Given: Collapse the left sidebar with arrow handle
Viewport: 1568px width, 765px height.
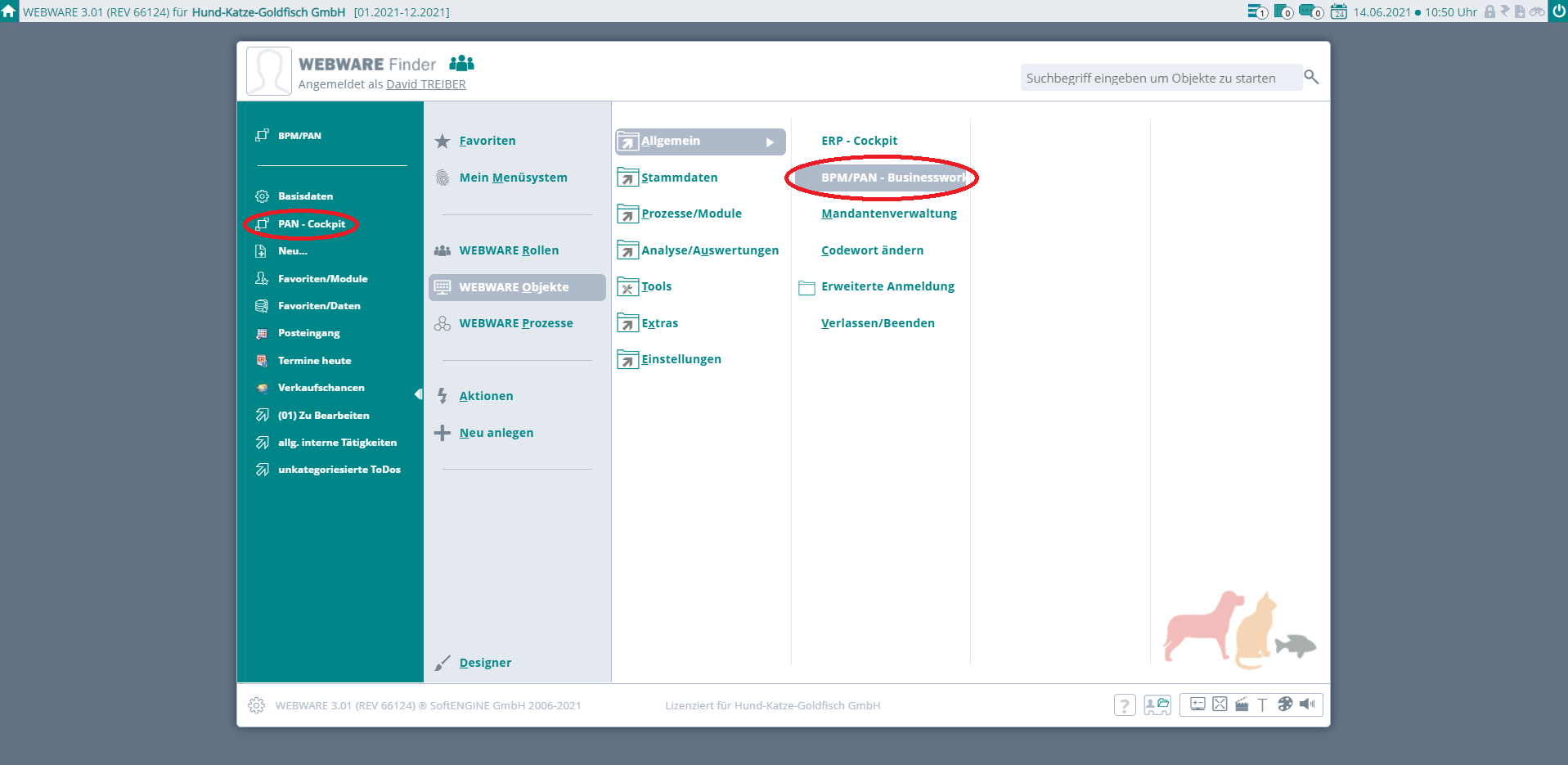Looking at the screenshot, I should (418, 394).
